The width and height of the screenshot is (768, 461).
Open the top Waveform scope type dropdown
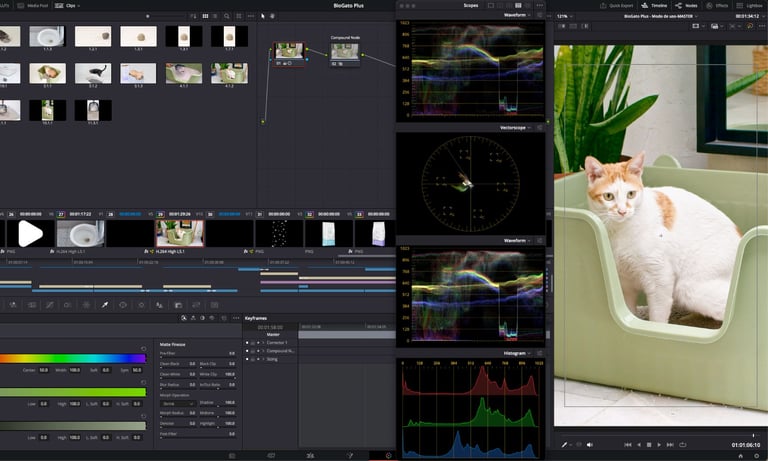point(517,15)
